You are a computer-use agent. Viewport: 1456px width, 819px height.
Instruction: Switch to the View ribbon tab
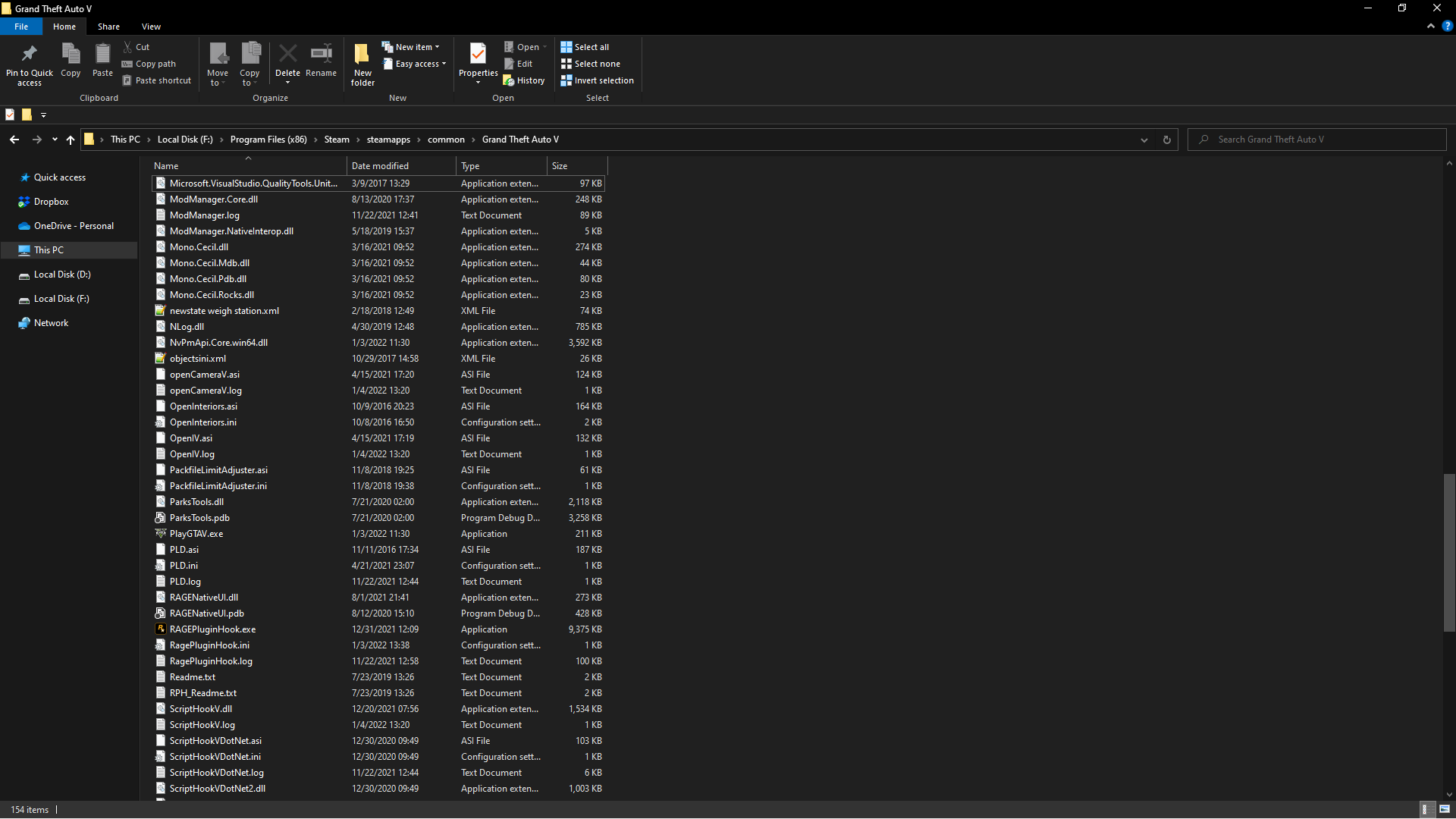(x=151, y=27)
